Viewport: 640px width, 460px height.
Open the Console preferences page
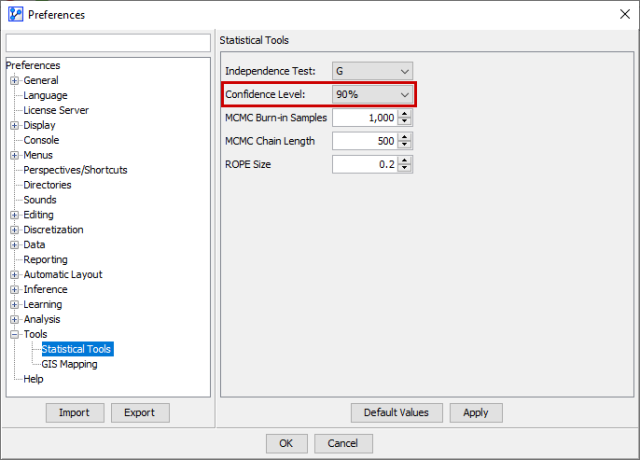coord(41,140)
